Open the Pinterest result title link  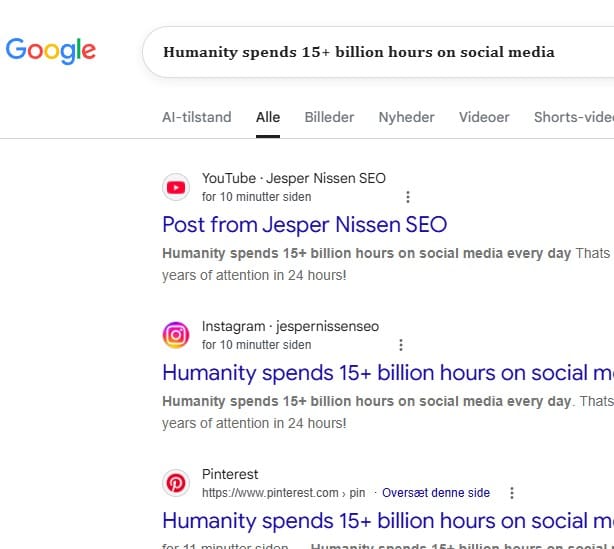pyautogui.click(x=388, y=521)
